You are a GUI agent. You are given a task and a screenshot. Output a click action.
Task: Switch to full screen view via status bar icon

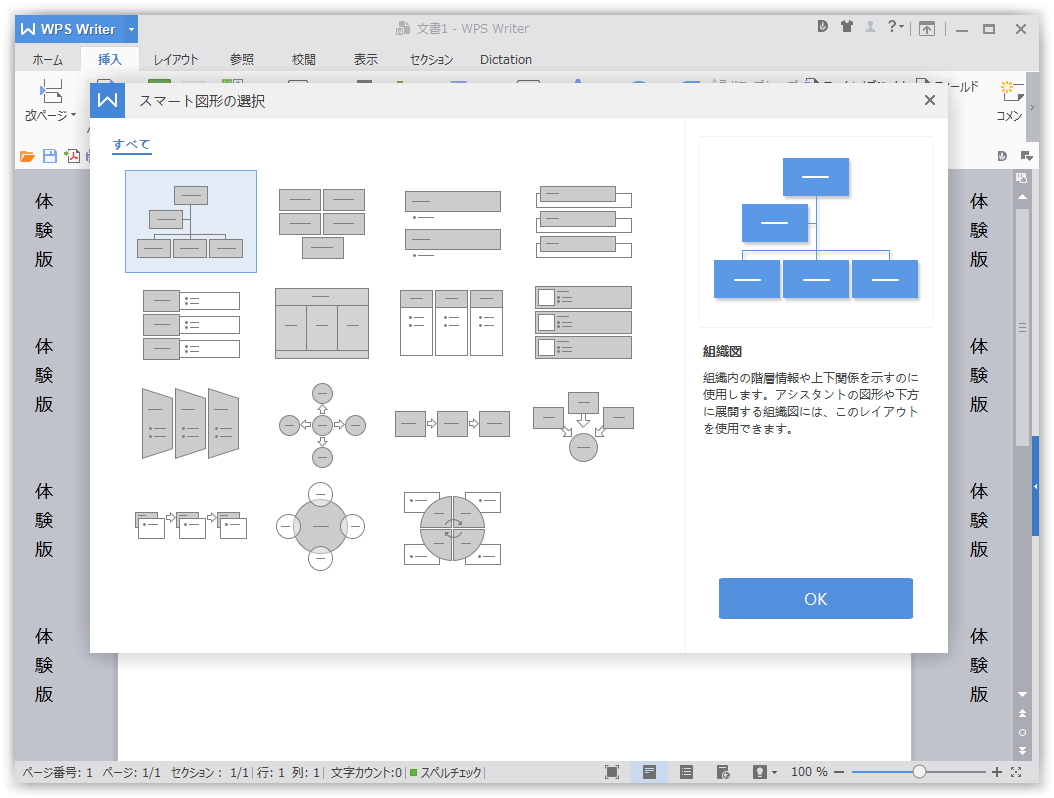tap(613, 771)
